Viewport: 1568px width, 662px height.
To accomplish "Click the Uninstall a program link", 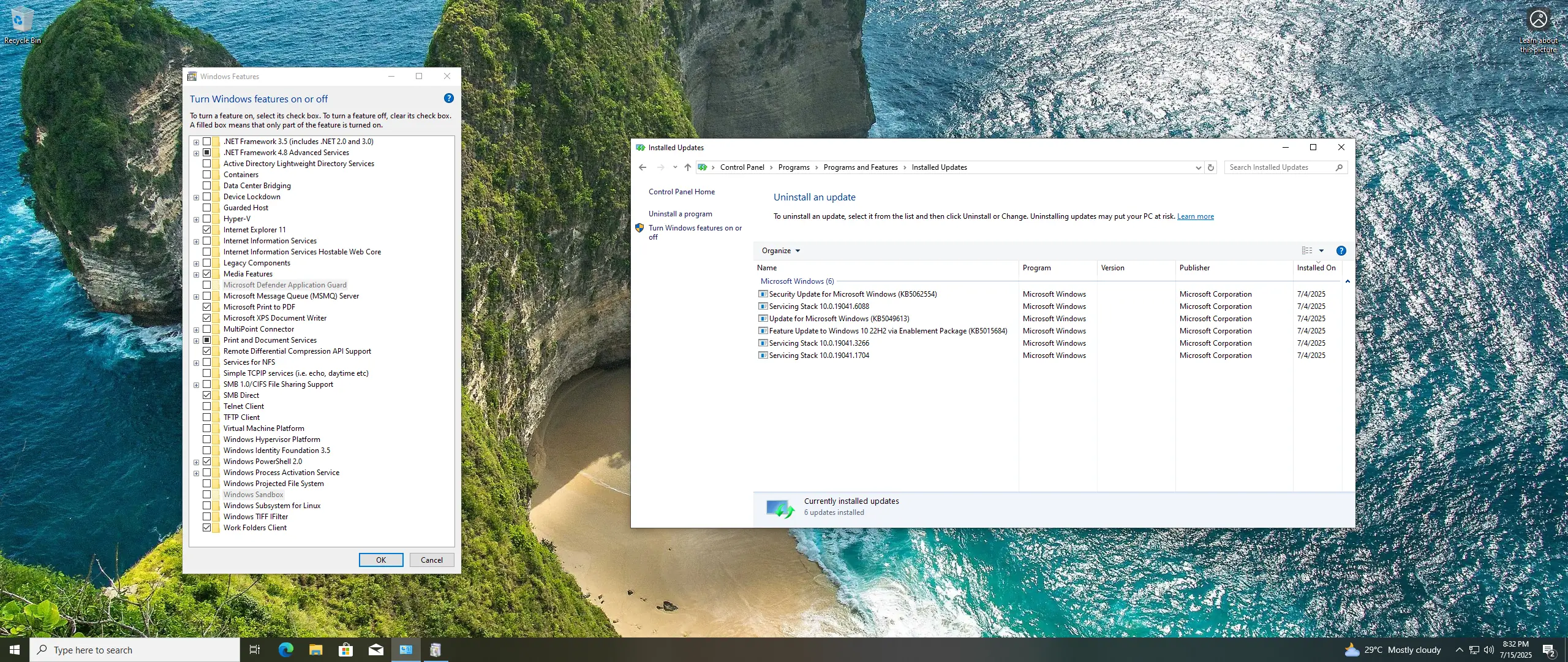I will pyautogui.click(x=680, y=214).
